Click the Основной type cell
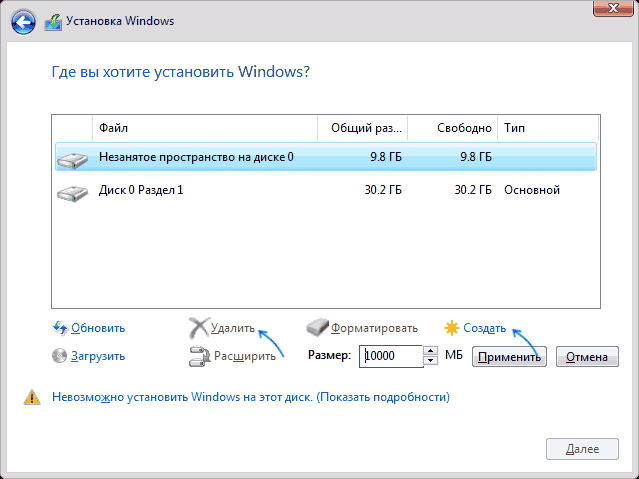Viewport: 639px width, 479px height. (532, 190)
